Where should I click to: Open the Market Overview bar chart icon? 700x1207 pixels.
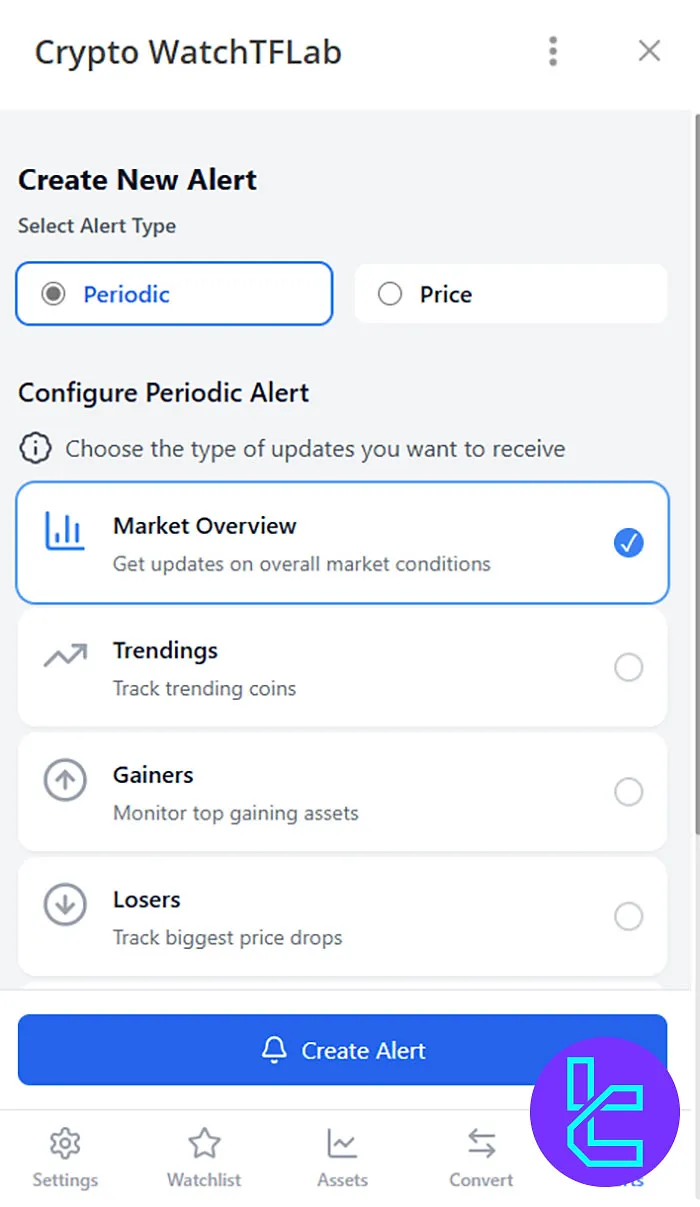coord(64,531)
